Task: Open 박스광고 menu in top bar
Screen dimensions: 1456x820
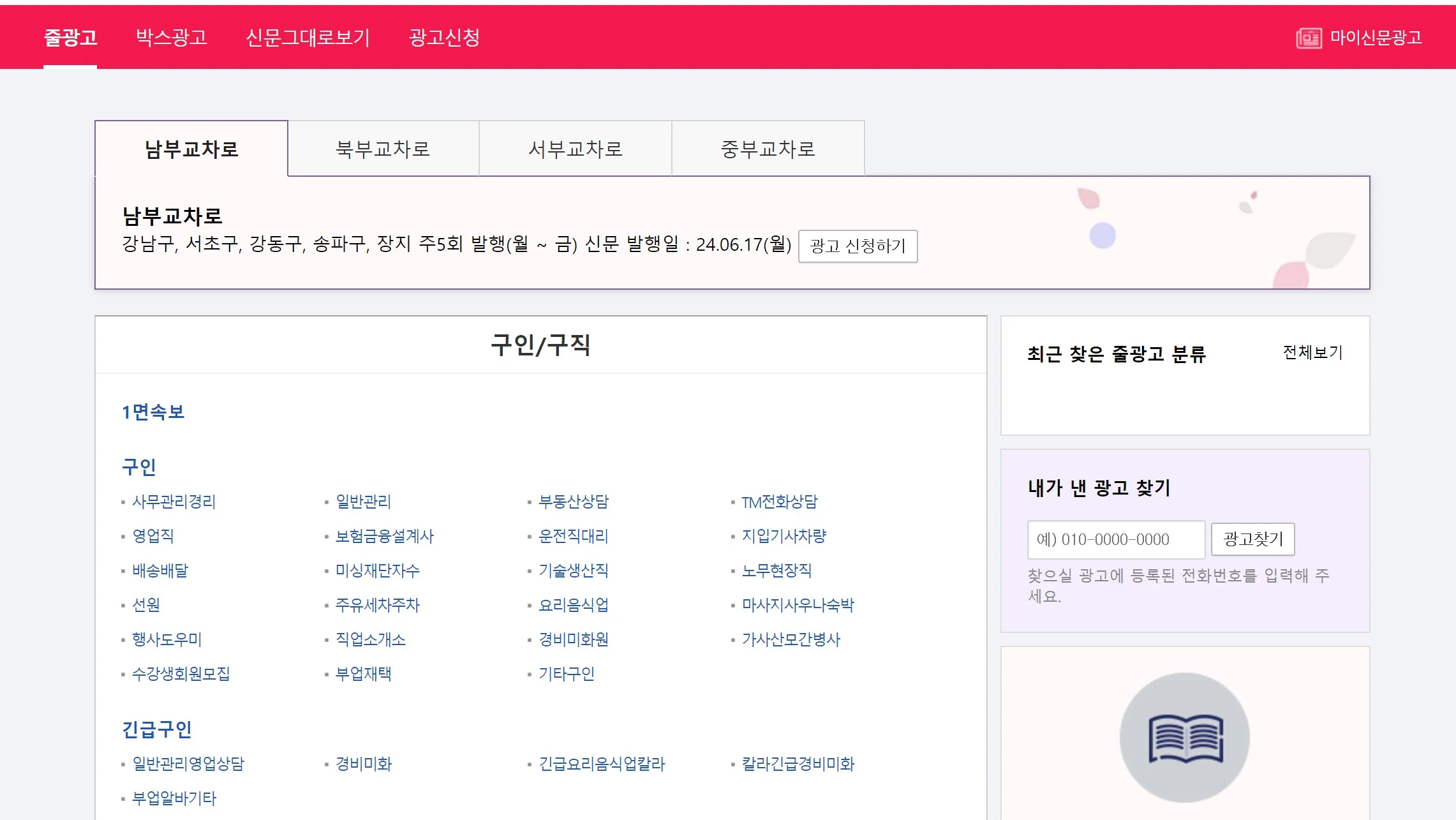Action: [x=171, y=38]
